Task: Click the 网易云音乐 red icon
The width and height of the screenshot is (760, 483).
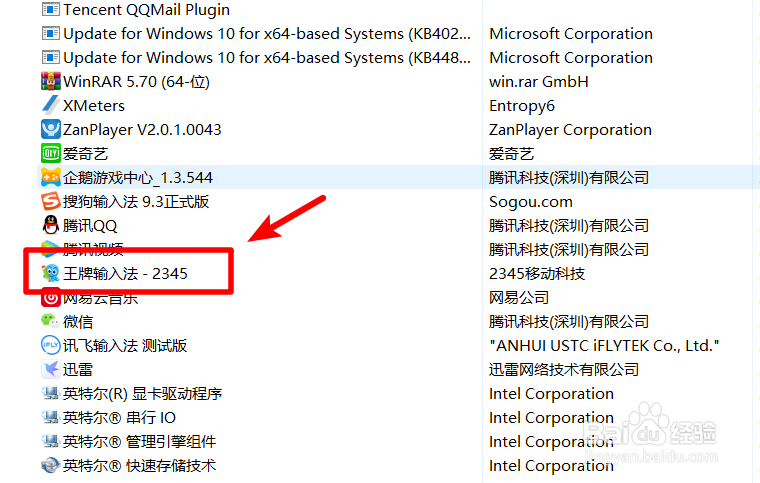Action: [x=51, y=297]
